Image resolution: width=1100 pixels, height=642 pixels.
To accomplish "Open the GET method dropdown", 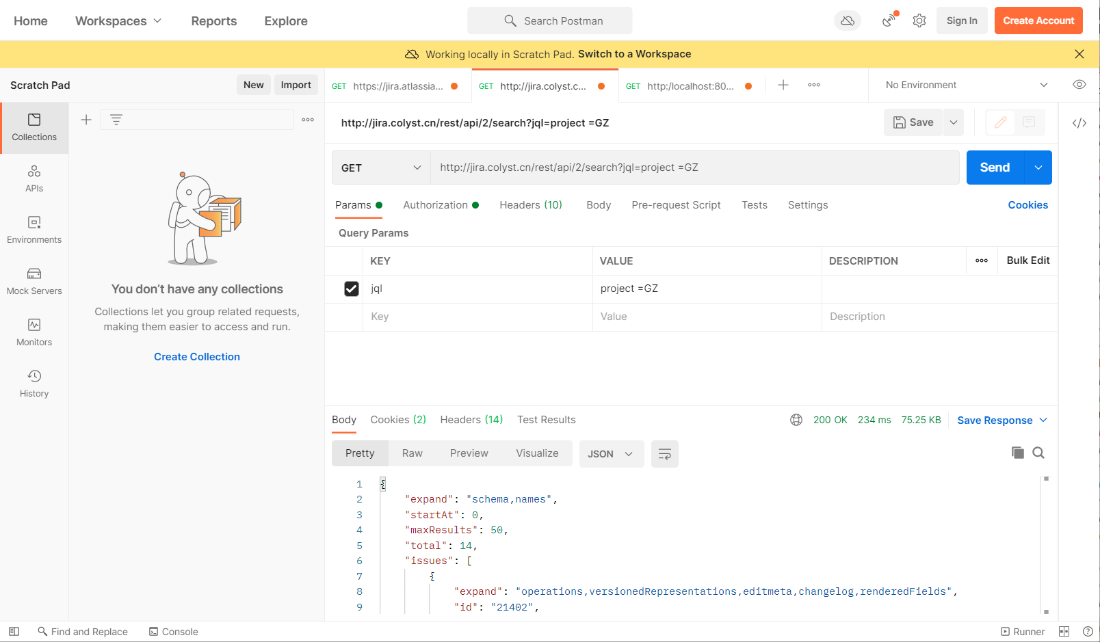I will coord(381,168).
